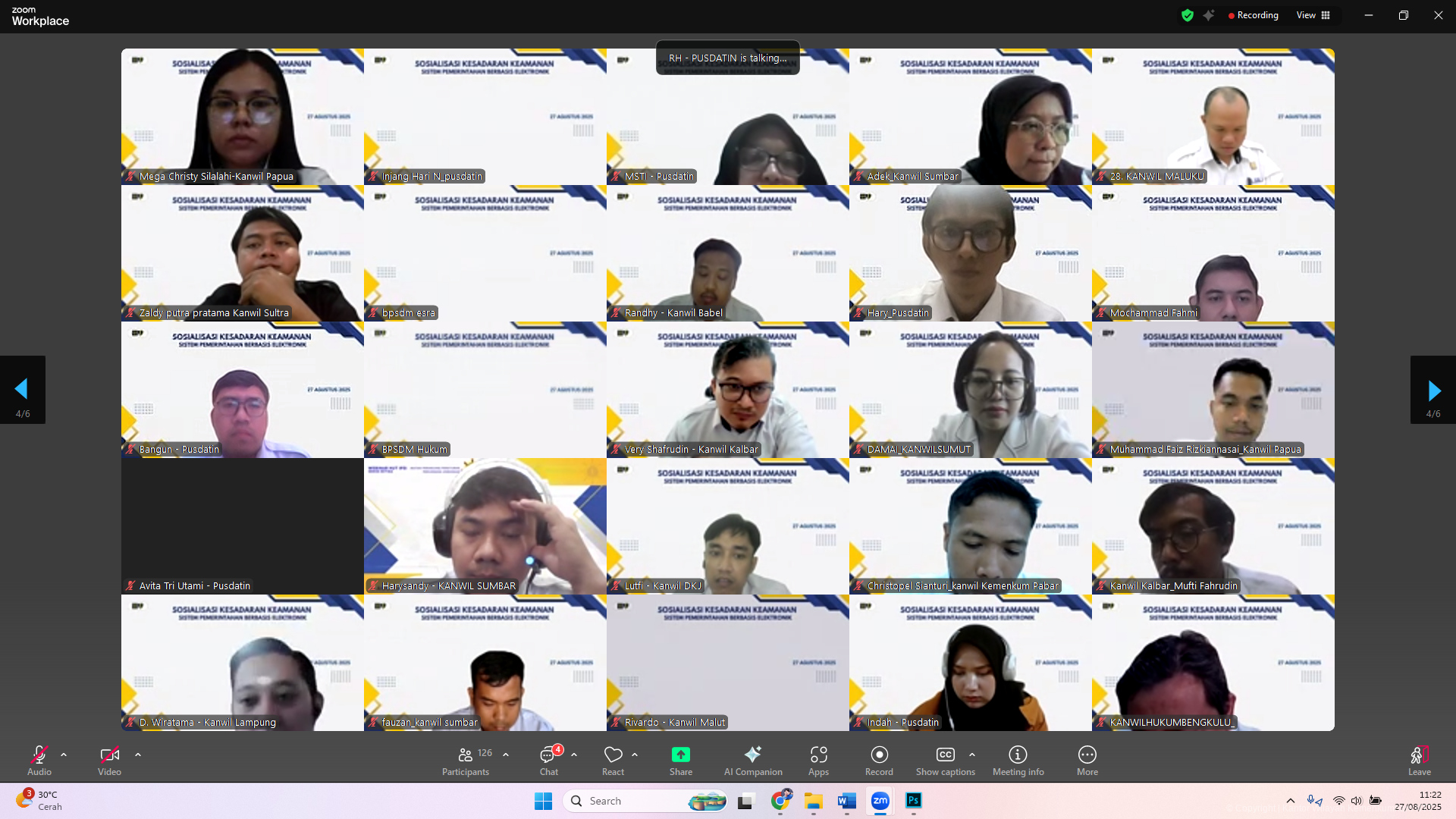Mute the microphone
Screen dimensions: 1456x819
tap(39, 758)
